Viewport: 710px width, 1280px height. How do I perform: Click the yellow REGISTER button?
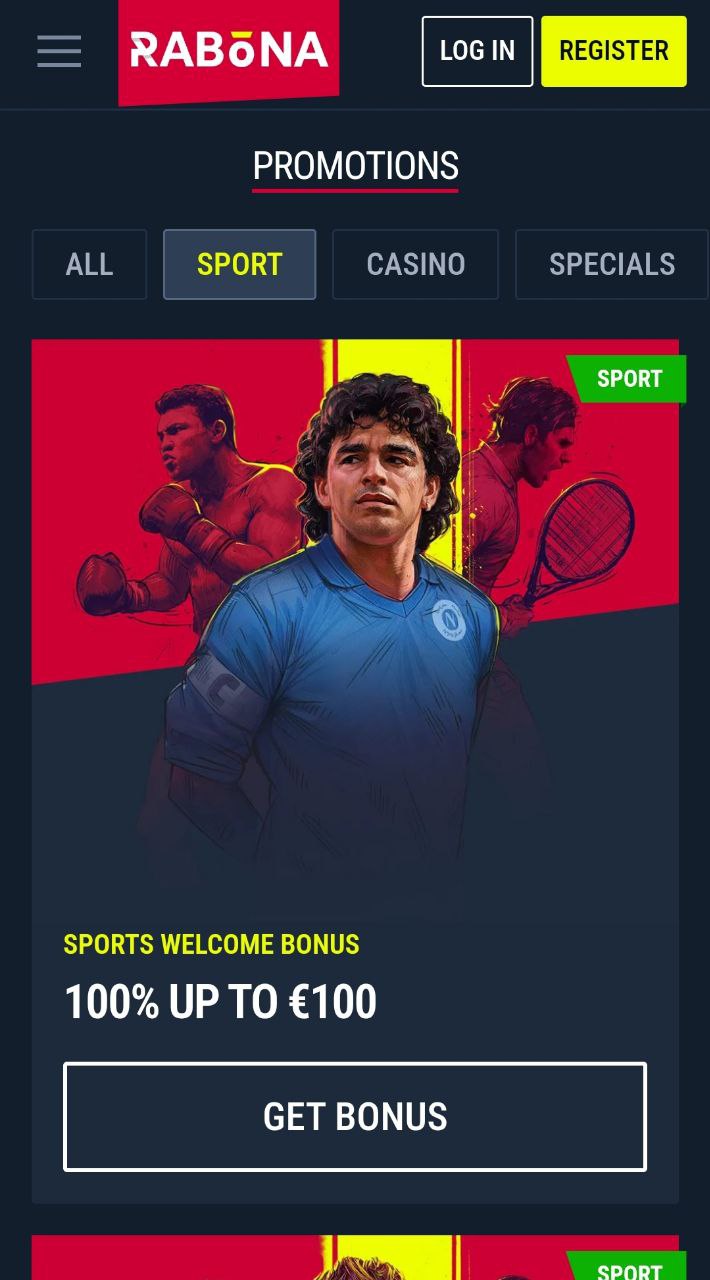coord(614,51)
